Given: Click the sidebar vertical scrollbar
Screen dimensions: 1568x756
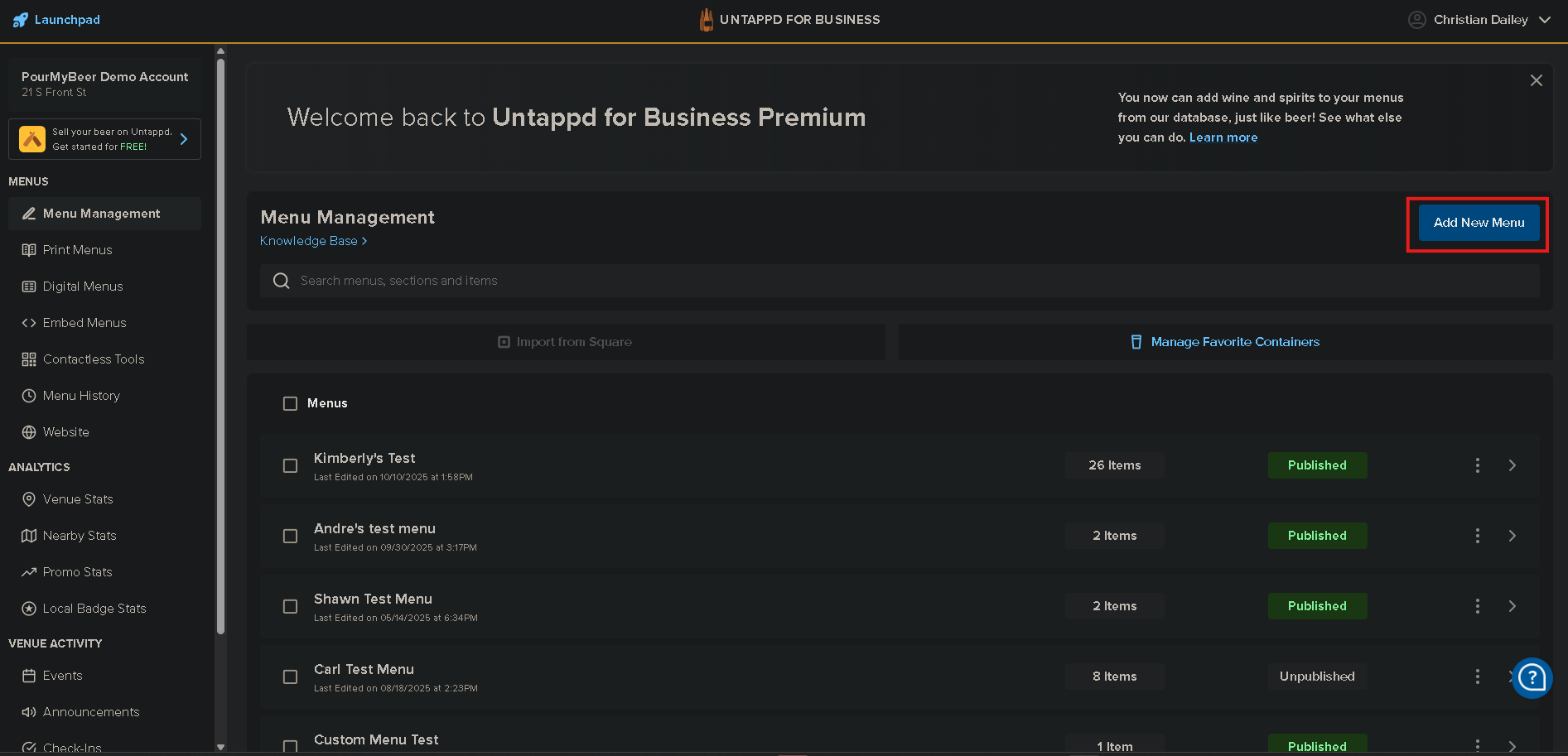Looking at the screenshot, I should click(x=220, y=345).
